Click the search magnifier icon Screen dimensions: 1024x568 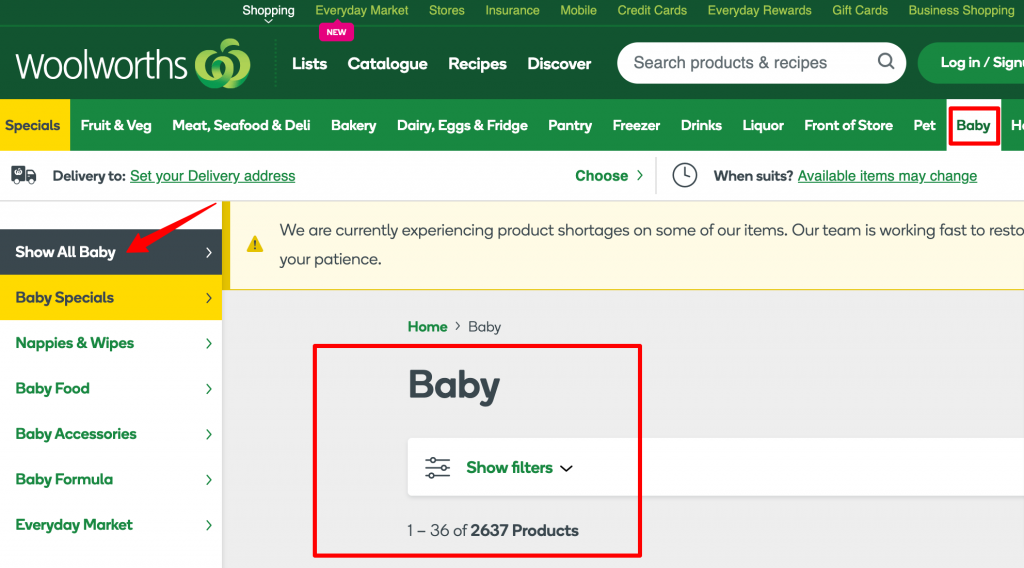pos(886,61)
